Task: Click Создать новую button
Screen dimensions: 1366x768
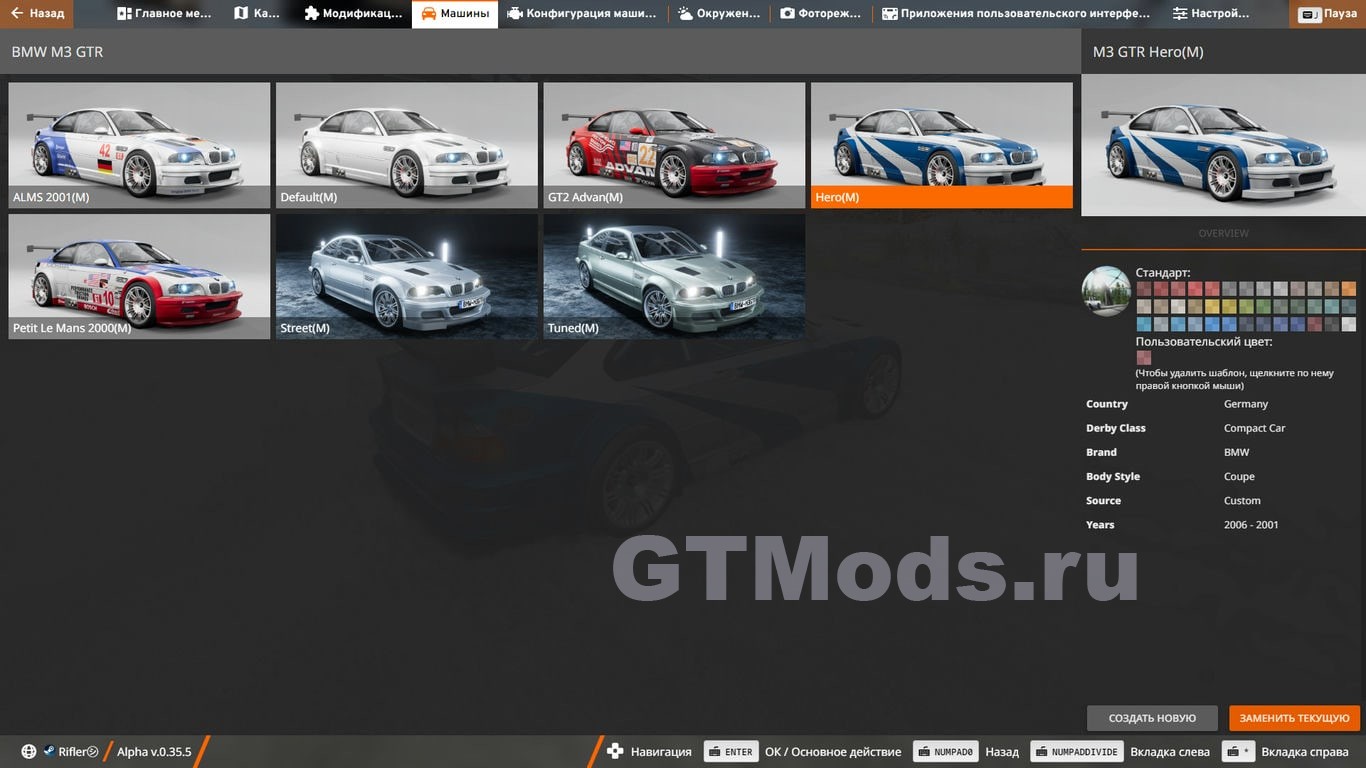Action: pyautogui.click(x=1152, y=718)
